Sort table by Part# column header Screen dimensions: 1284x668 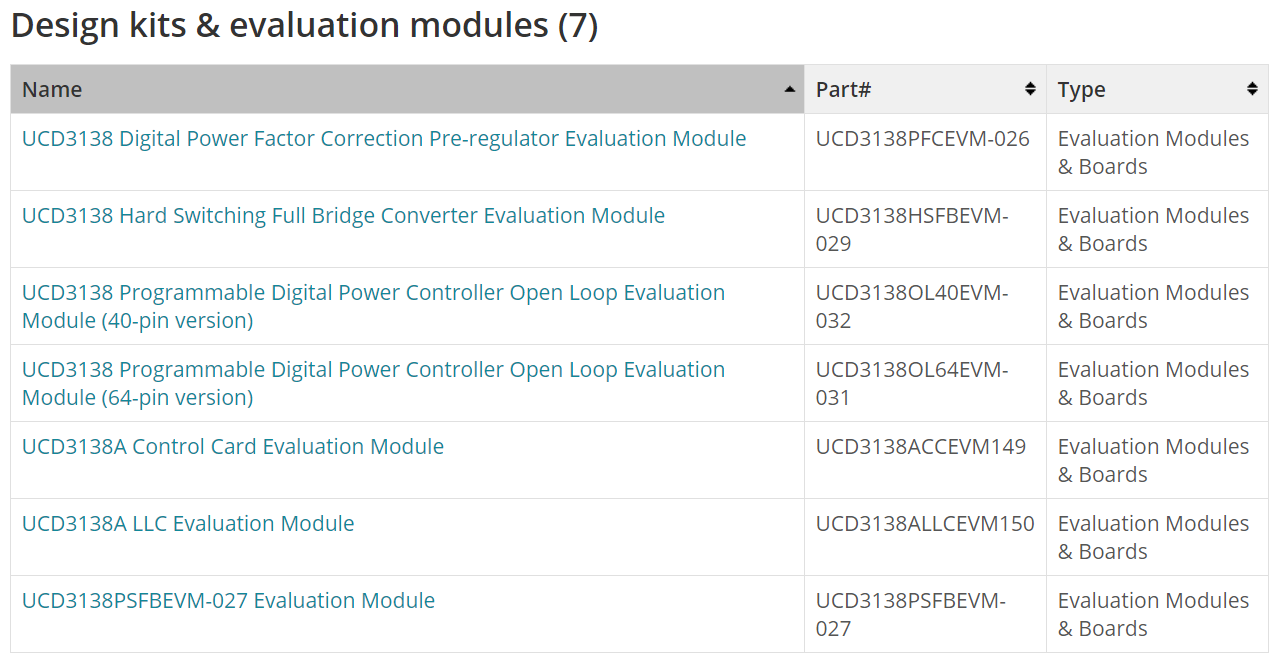pyautogui.click(x=926, y=89)
